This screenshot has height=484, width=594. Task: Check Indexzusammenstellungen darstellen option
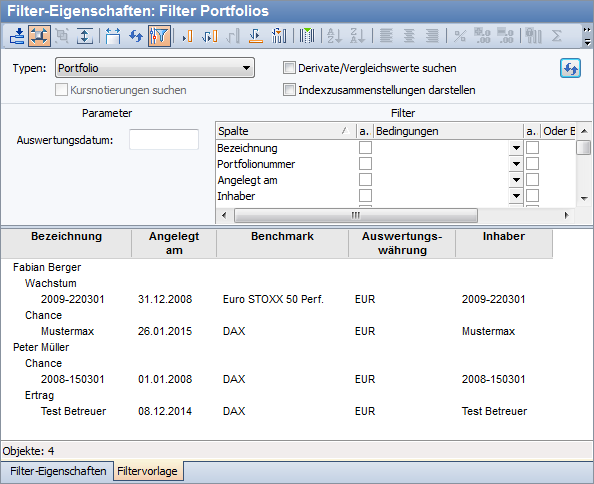click(x=289, y=90)
